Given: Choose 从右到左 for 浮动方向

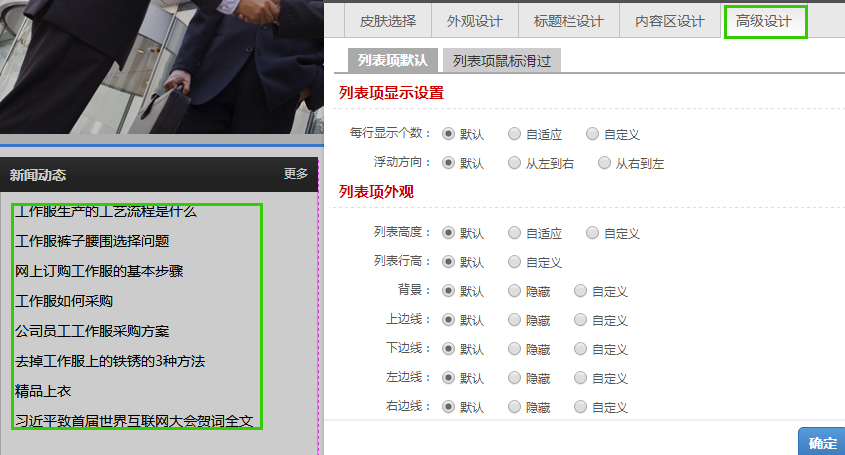Looking at the screenshot, I should tap(604, 163).
